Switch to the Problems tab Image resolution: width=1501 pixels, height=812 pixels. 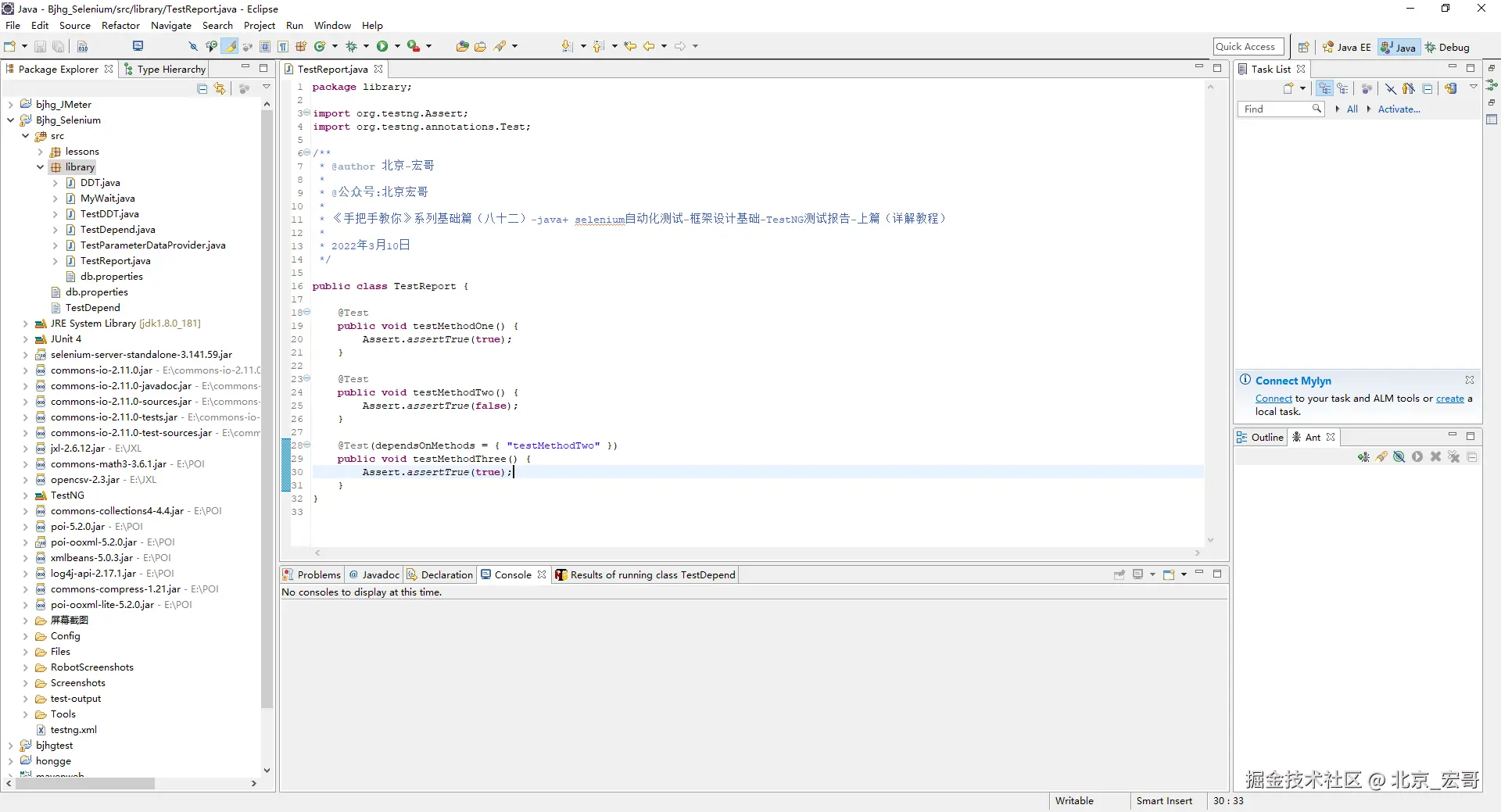[x=312, y=574]
